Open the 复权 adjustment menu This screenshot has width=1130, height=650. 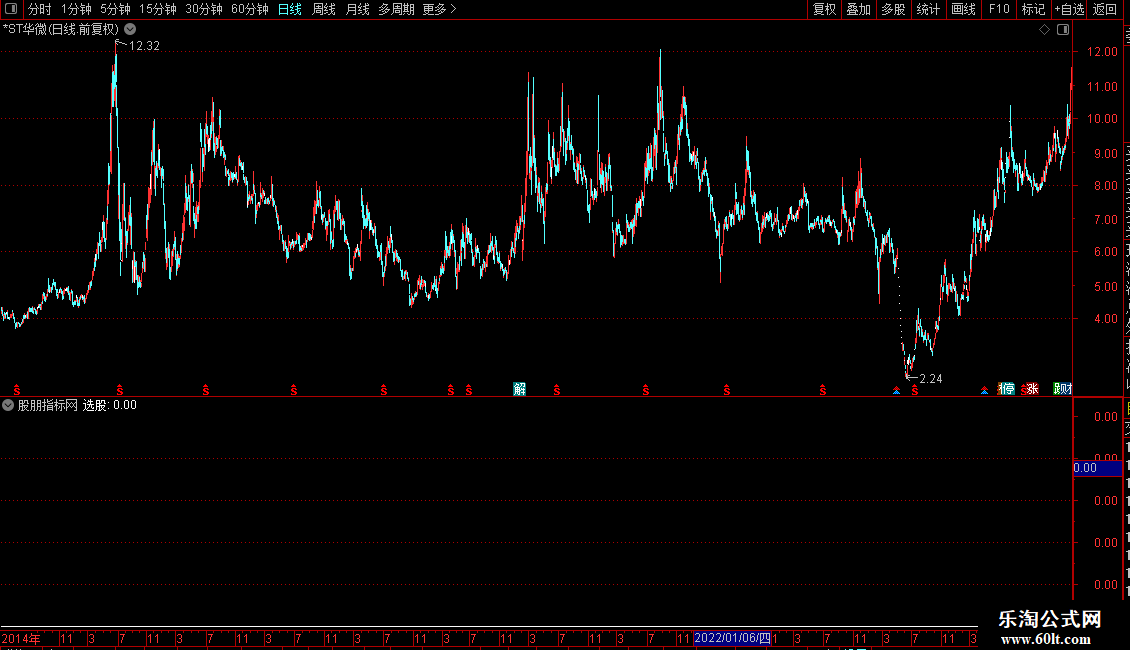click(824, 9)
